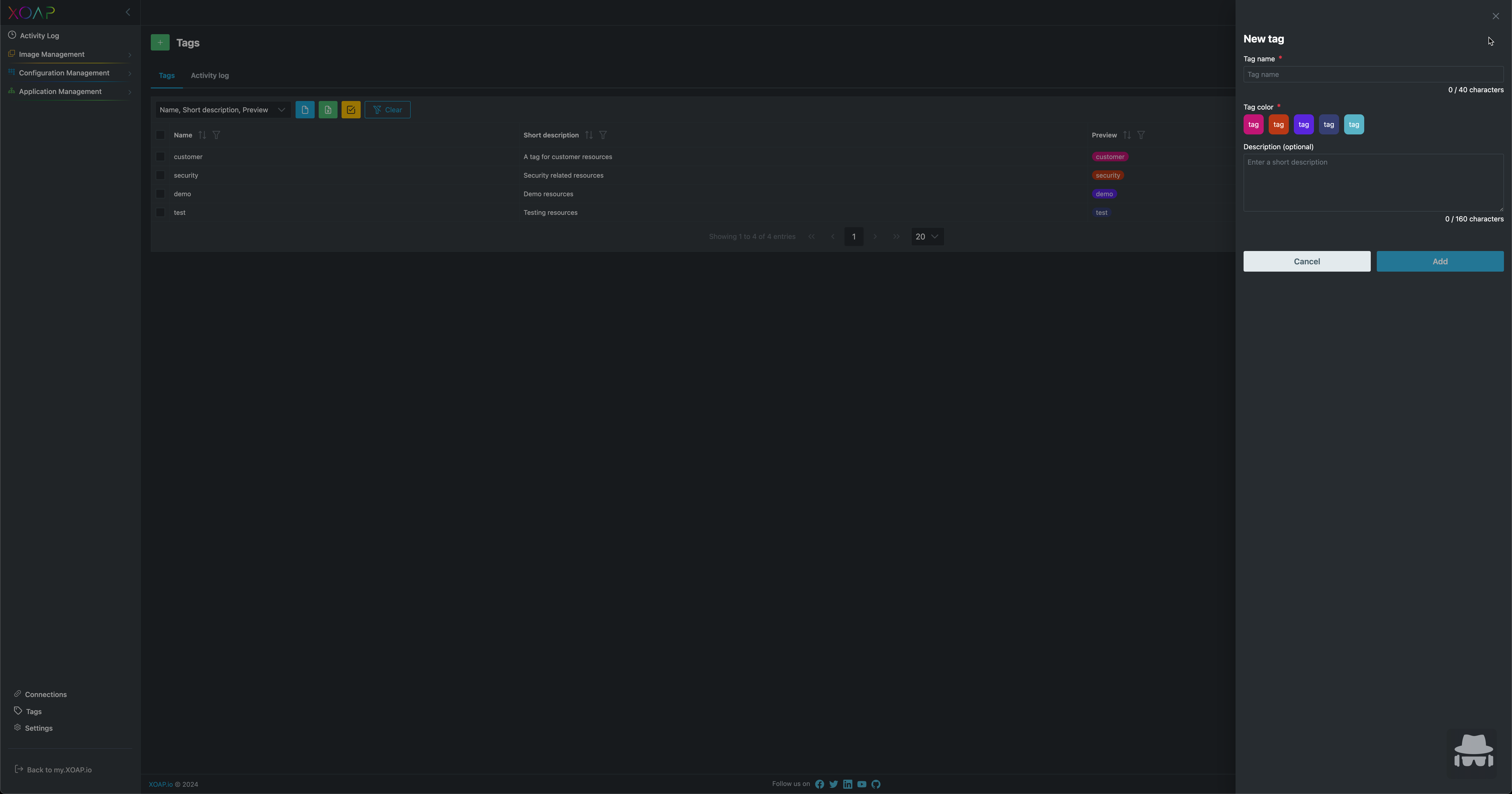
Task: Click the yellow select-all check icon
Action: click(351, 110)
